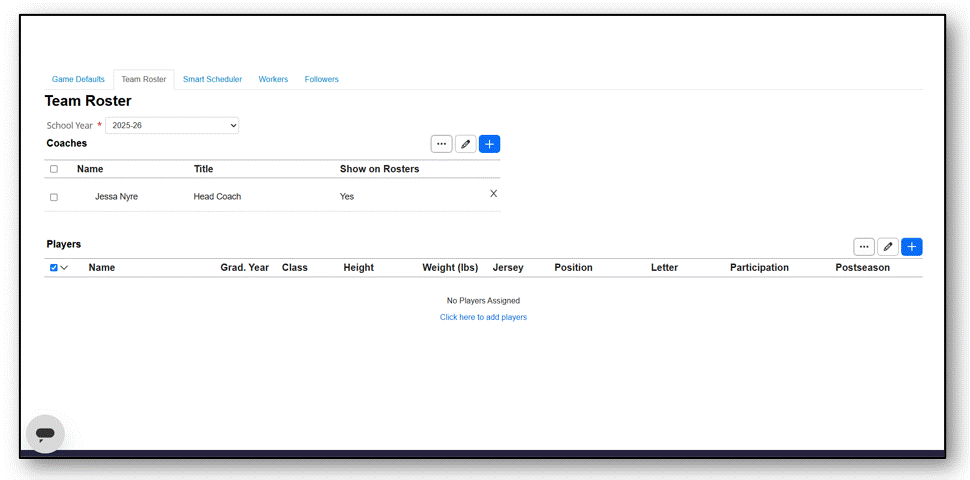
Task: Click the Participation column header
Action: (x=759, y=268)
